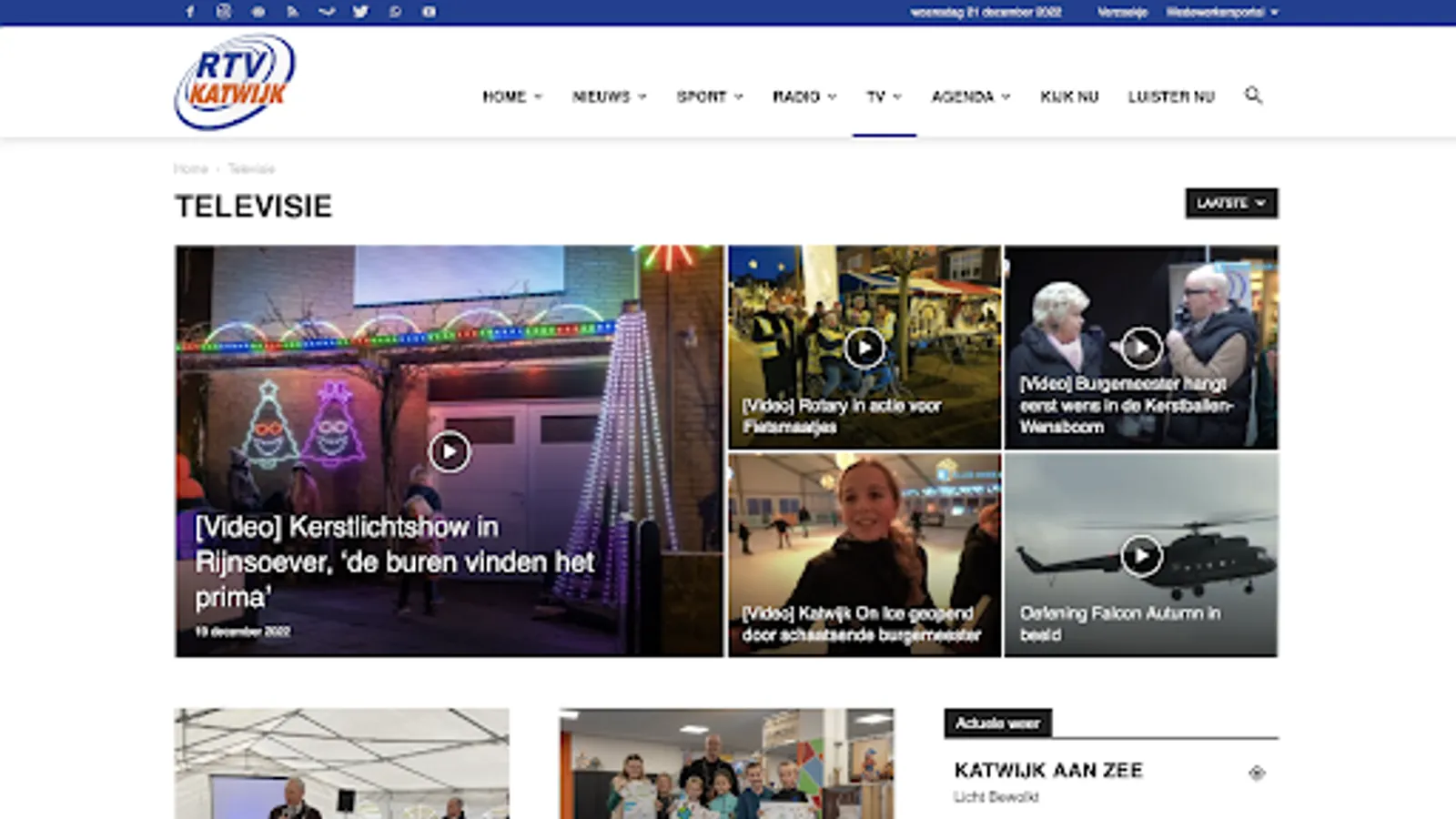
Task: Play the Oefening Falcon Autumn video
Action: [1141, 555]
